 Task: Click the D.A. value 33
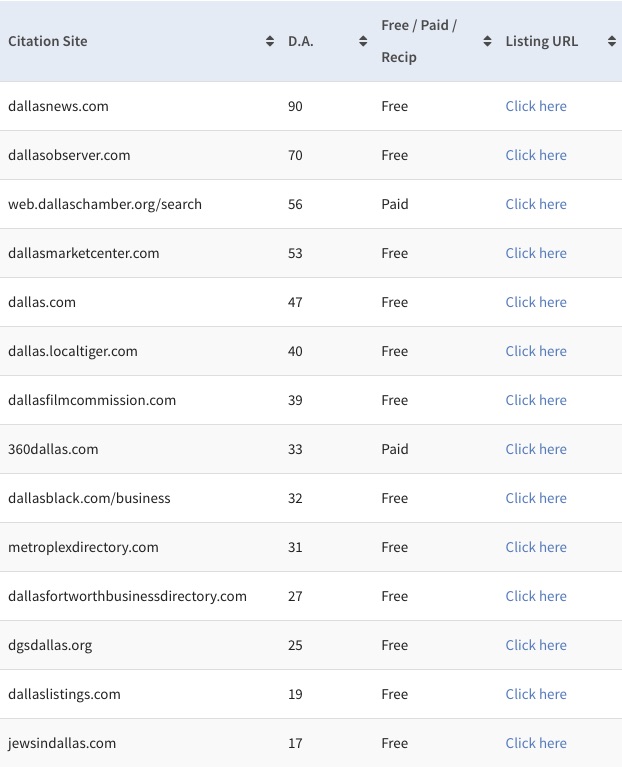coord(295,449)
